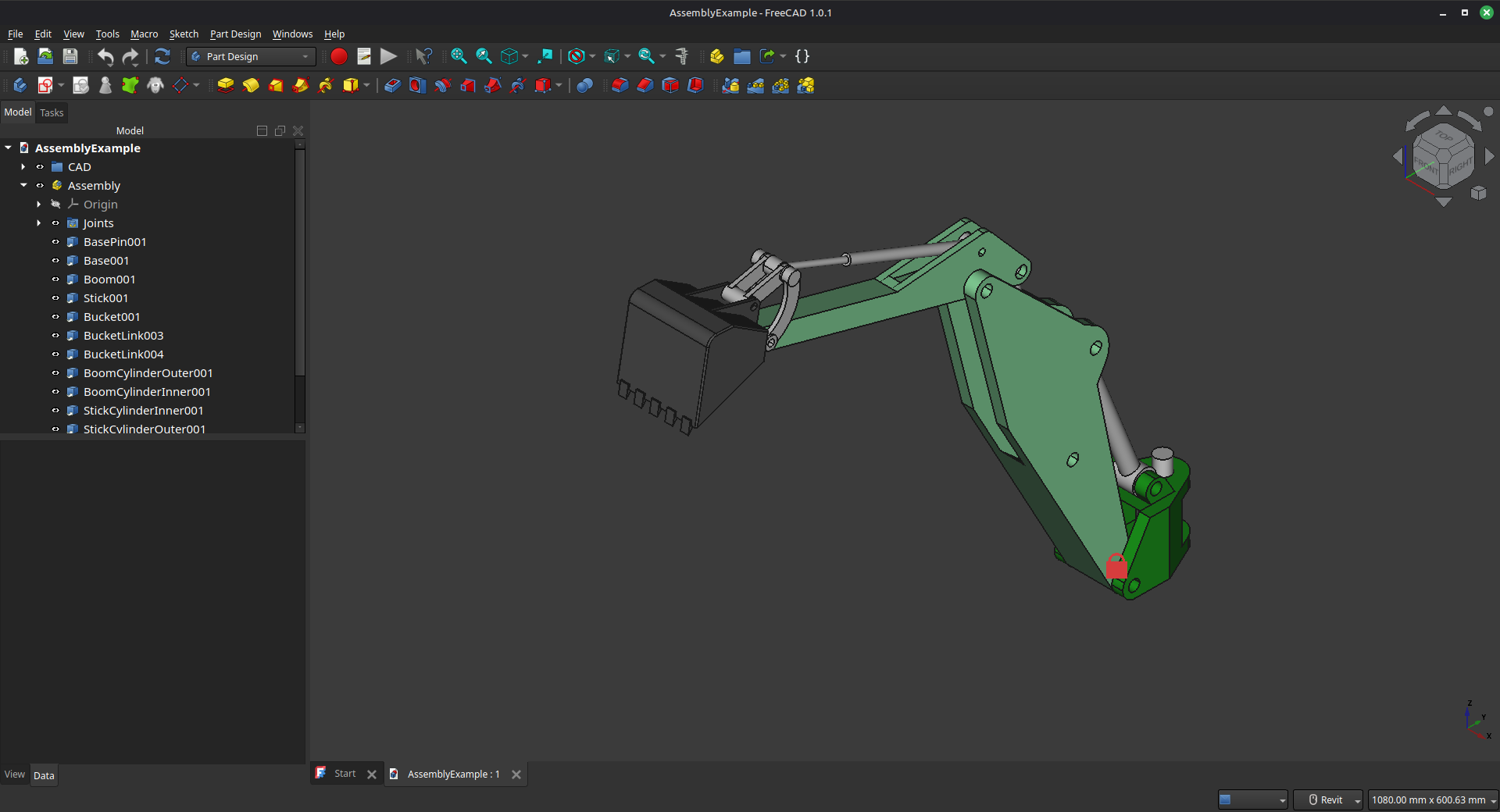Select Stick001 in the model tree
This screenshot has width=1500, height=812.
pos(105,298)
